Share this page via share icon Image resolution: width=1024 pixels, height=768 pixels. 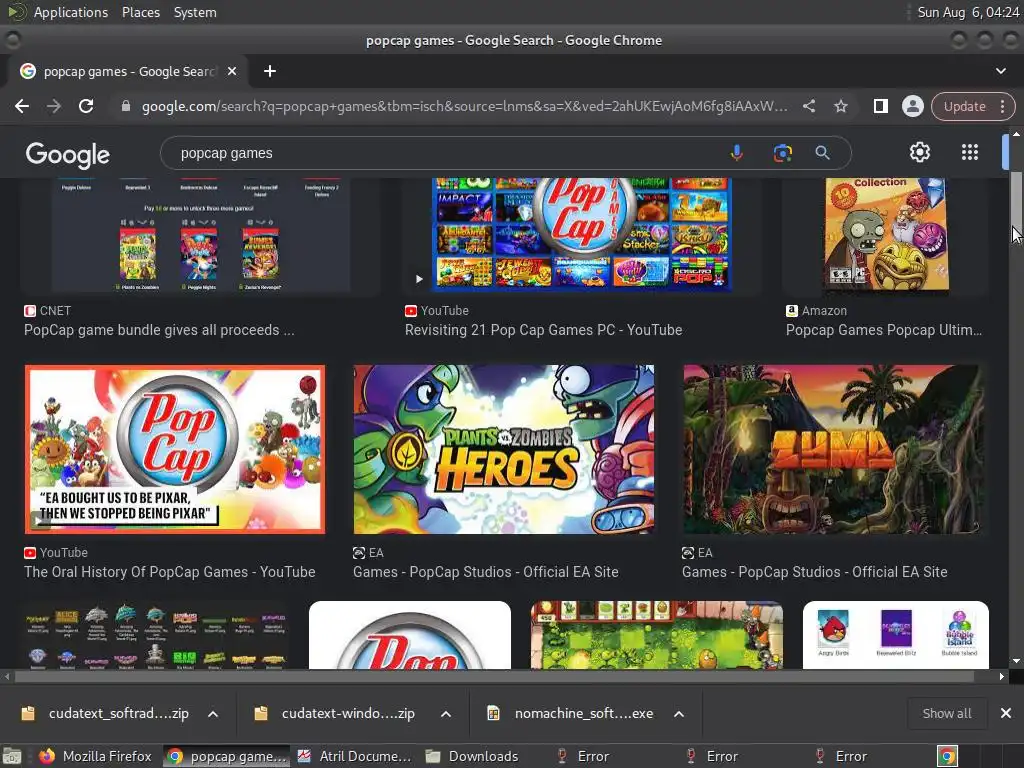click(808, 106)
